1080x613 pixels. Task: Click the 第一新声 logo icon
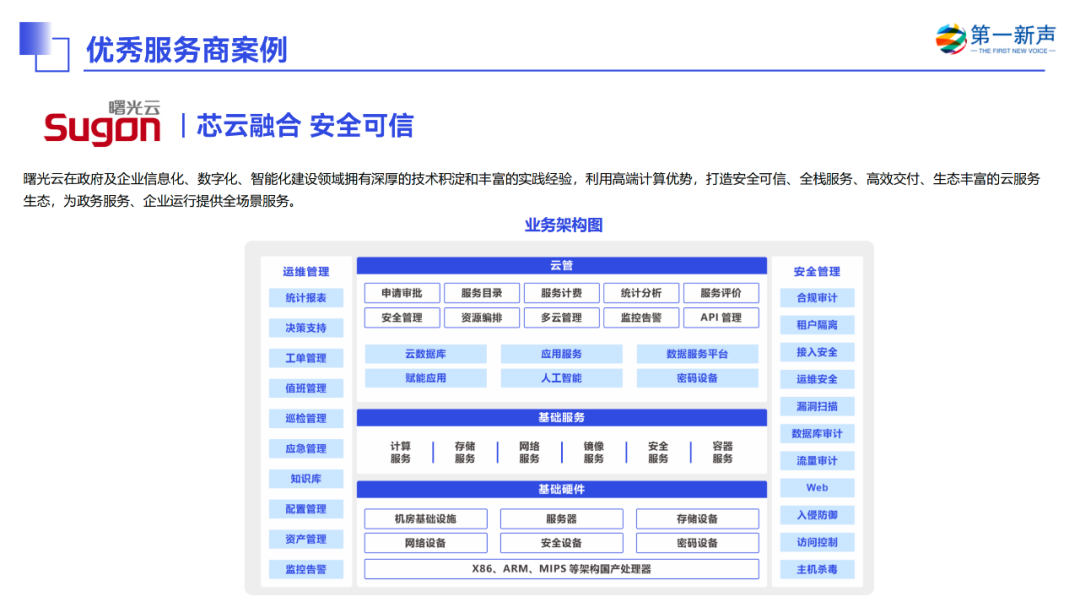[950, 39]
